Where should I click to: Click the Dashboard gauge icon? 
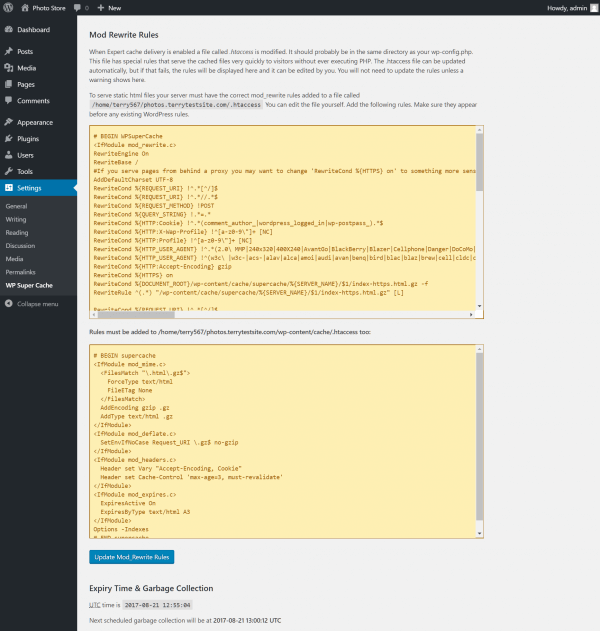(x=9, y=29)
